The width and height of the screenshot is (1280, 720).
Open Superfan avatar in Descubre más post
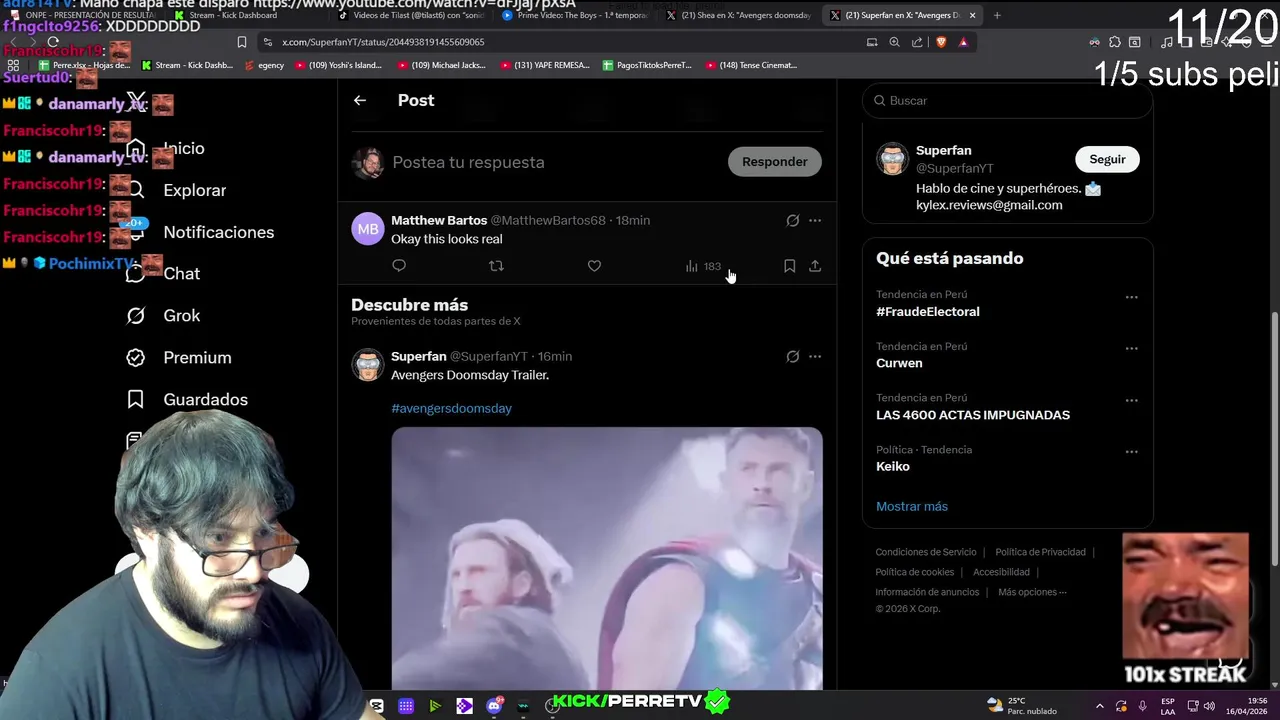pos(368,365)
